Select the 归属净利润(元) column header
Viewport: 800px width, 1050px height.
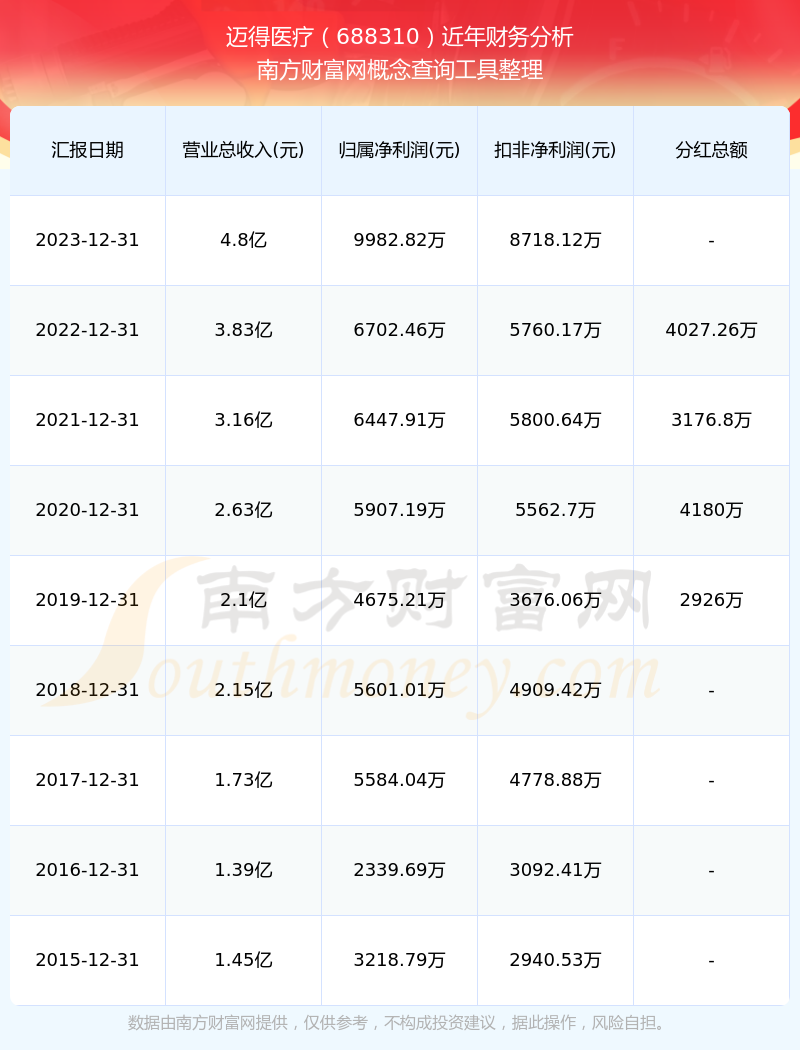[400, 150]
